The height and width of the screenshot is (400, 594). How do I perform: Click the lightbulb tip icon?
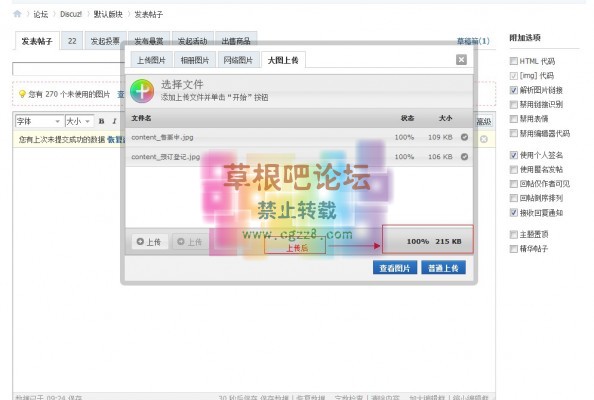[x=22, y=94]
